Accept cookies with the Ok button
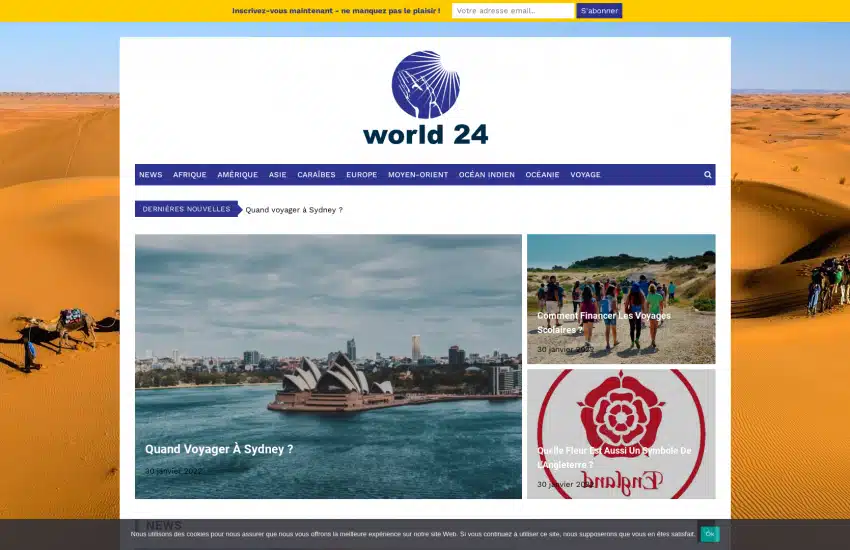This screenshot has width=850, height=550. tap(709, 534)
